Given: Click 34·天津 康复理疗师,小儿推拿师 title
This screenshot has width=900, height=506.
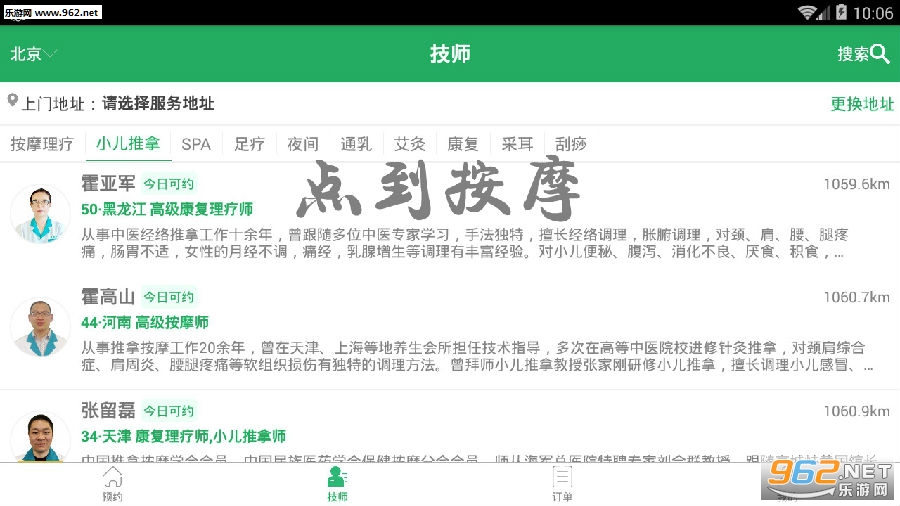Looking at the screenshot, I should click(x=183, y=437).
